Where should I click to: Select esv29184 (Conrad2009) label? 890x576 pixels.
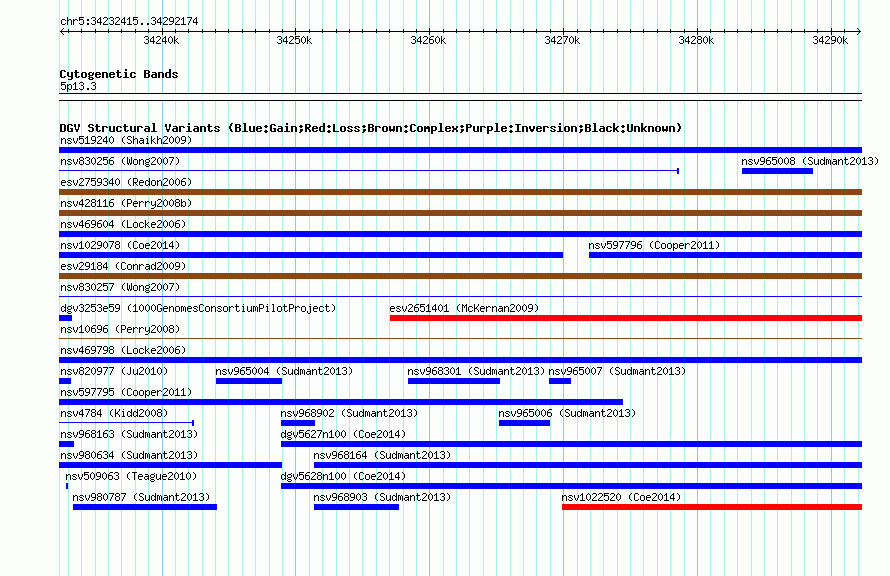tap(123, 266)
